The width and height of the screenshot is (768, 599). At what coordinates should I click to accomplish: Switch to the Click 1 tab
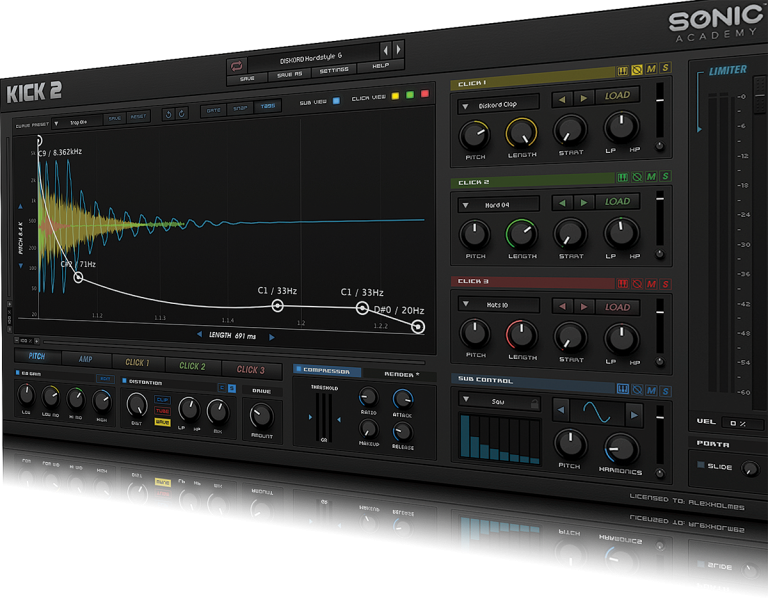coord(138,362)
